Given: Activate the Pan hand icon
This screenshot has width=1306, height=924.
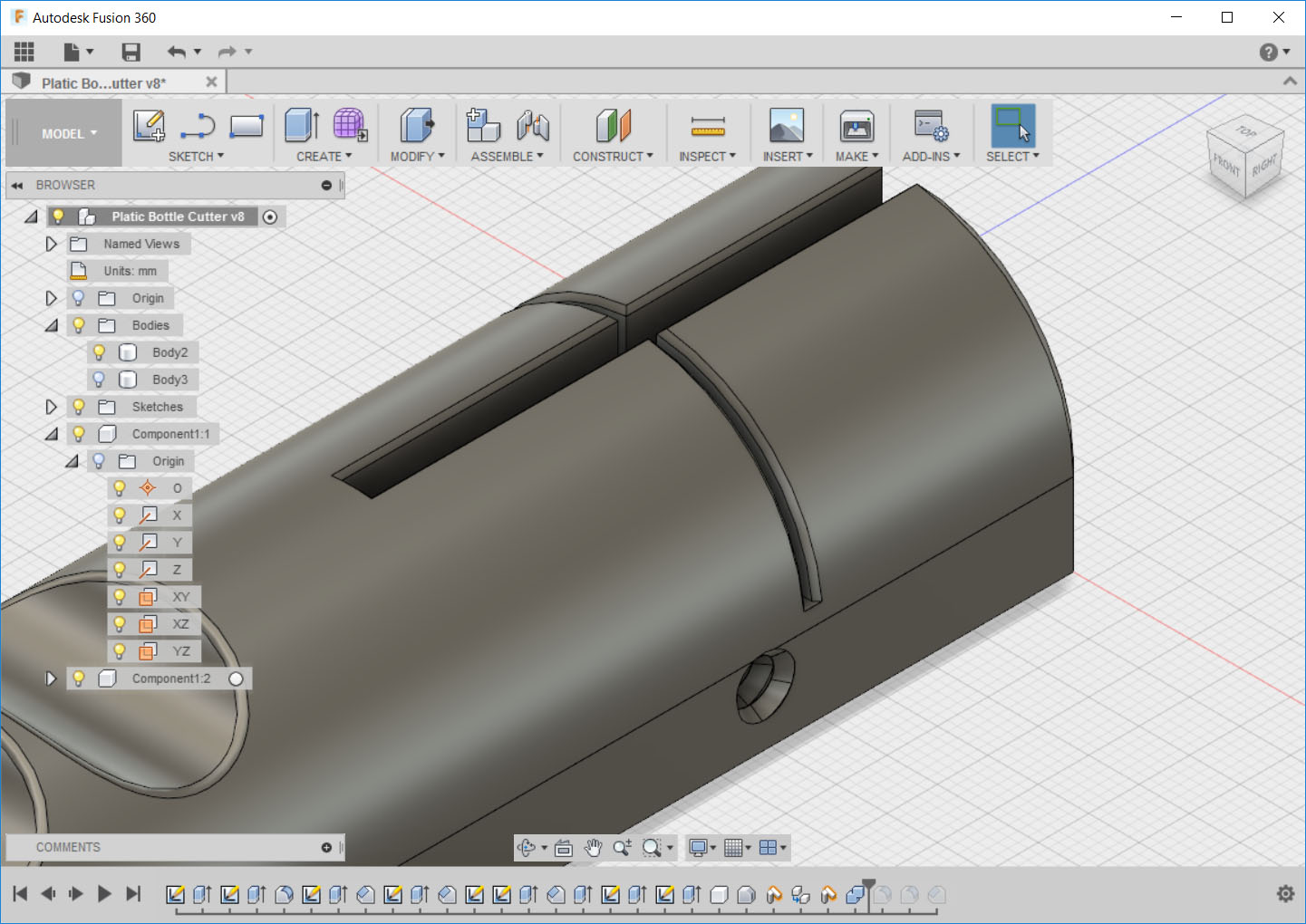Looking at the screenshot, I should tap(593, 848).
